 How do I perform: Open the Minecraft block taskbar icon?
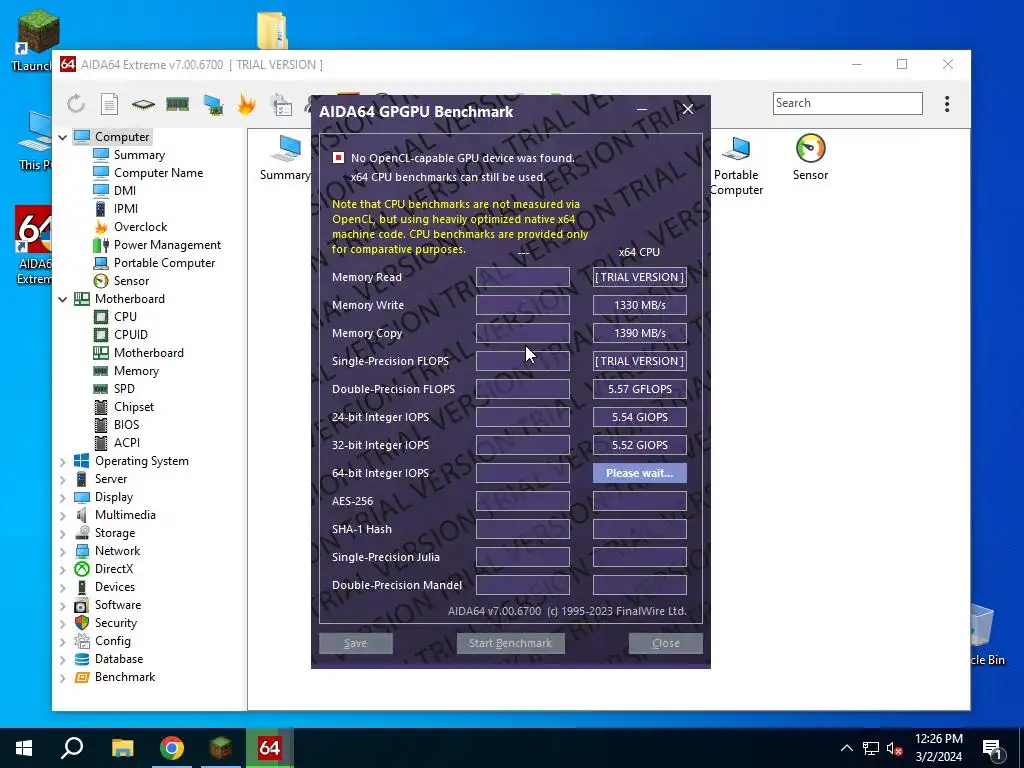click(x=221, y=748)
